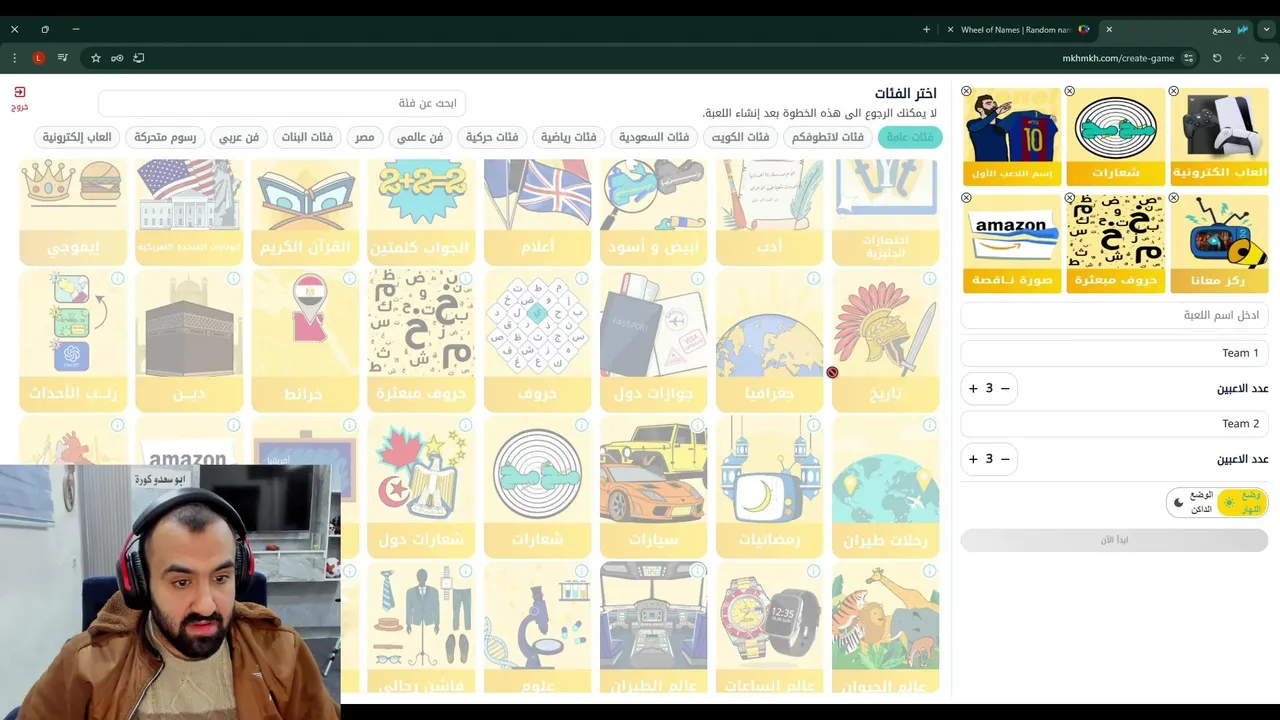Switch to فئات السعودية filter tab
Image resolution: width=1280 pixels, height=720 pixels.
tap(654, 137)
